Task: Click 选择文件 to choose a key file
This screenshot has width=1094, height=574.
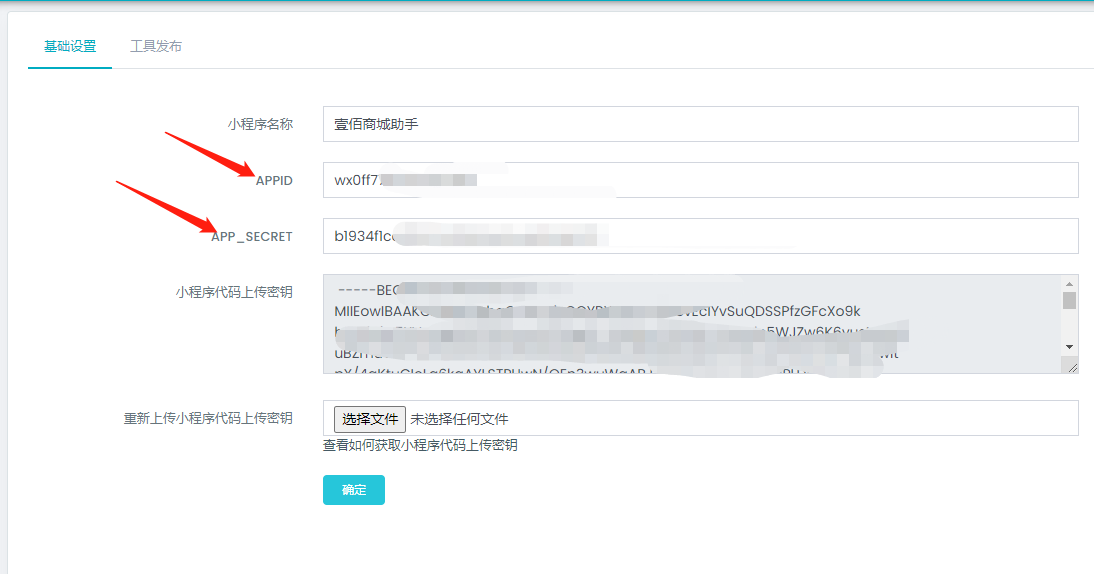Action: coord(370,419)
